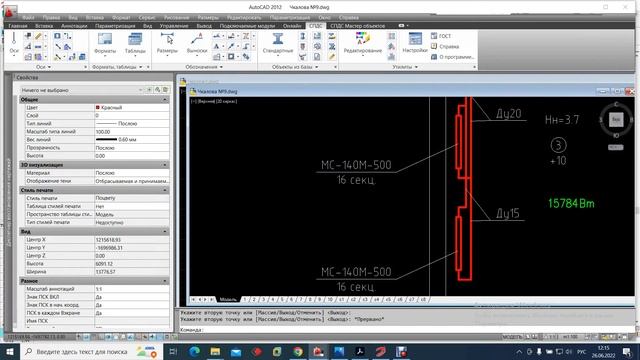Select the Размеры dimension tool
640x360 pixels.
coord(167,44)
